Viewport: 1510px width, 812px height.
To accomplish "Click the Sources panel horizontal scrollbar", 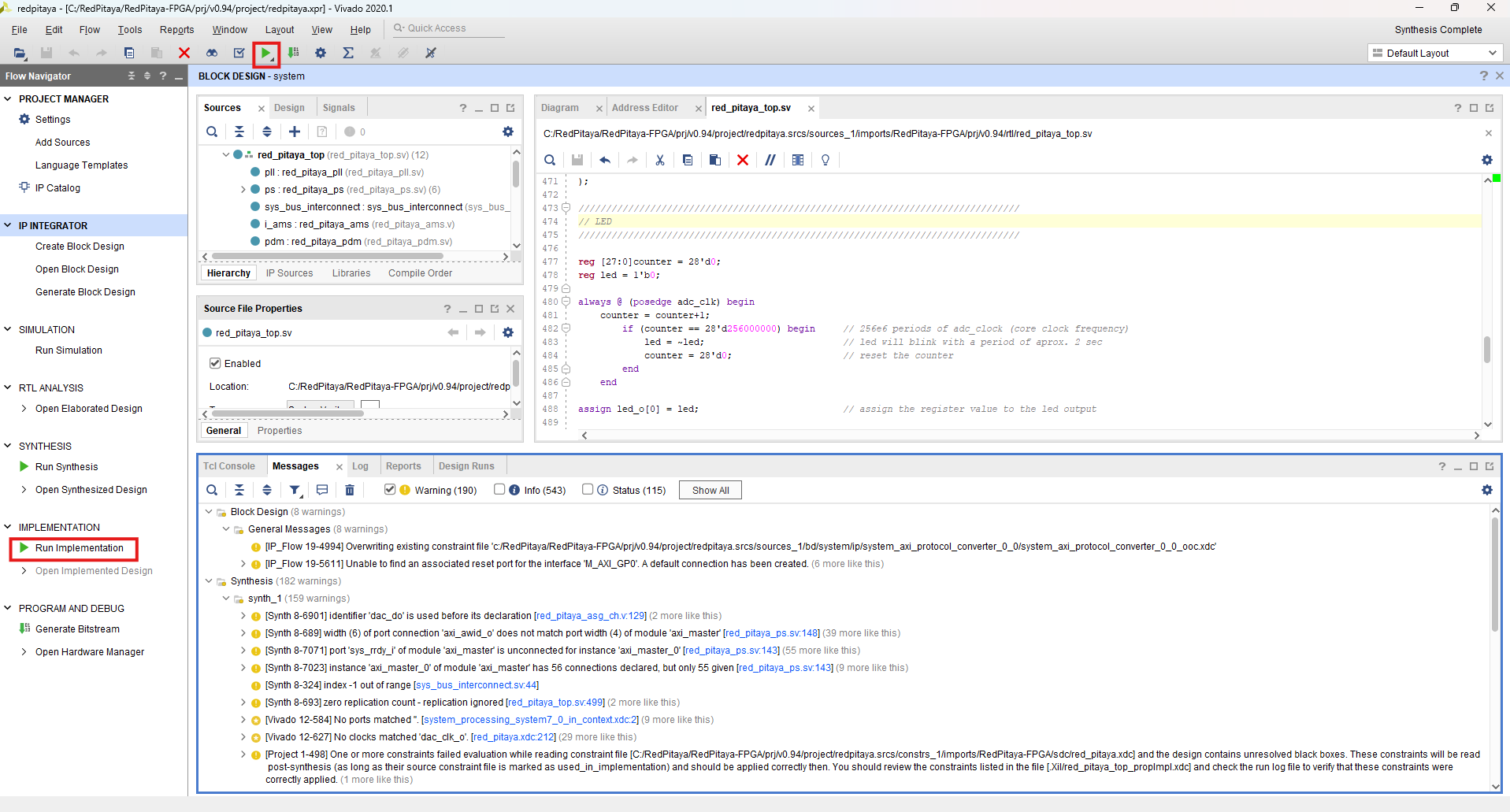I will (327, 256).
